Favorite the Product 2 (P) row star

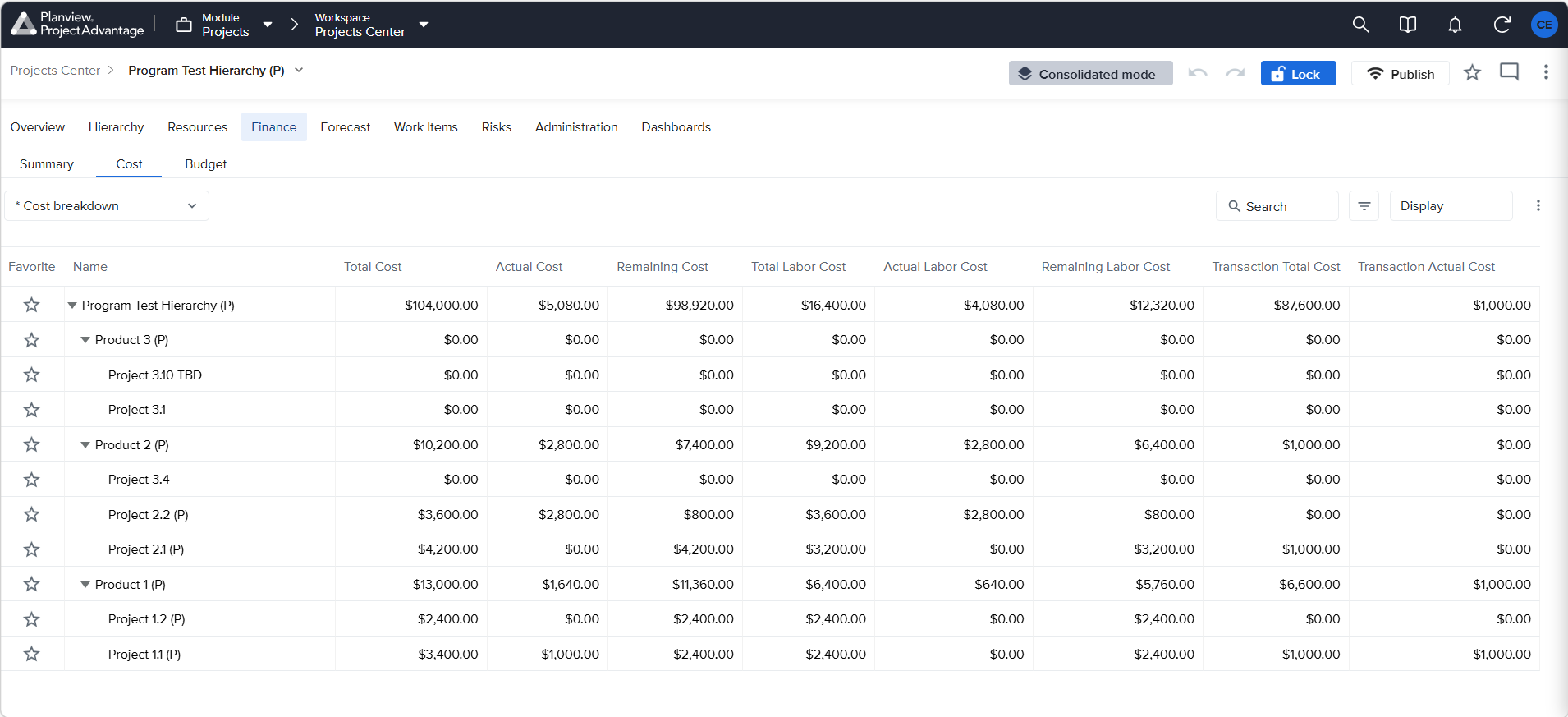click(32, 444)
